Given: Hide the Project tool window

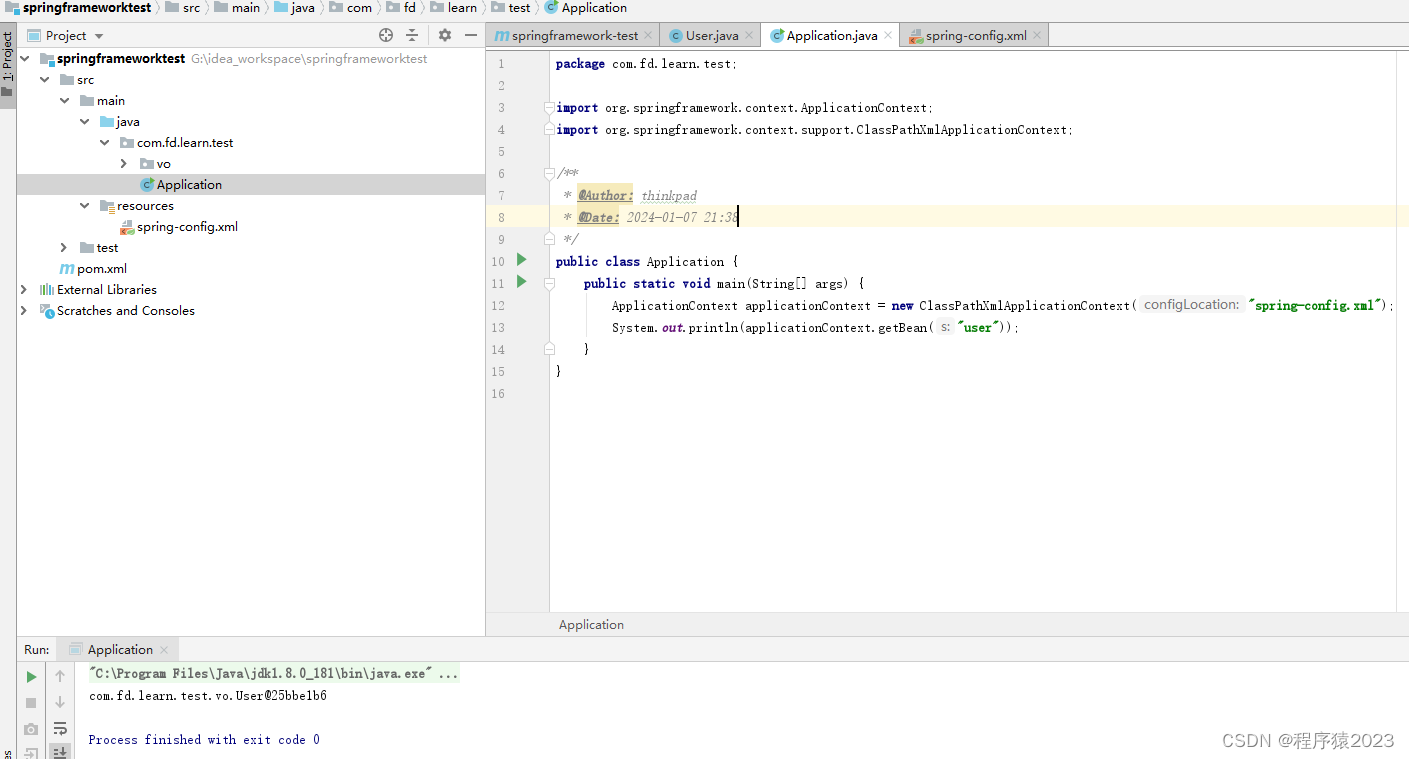Looking at the screenshot, I should [x=470, y=35].
